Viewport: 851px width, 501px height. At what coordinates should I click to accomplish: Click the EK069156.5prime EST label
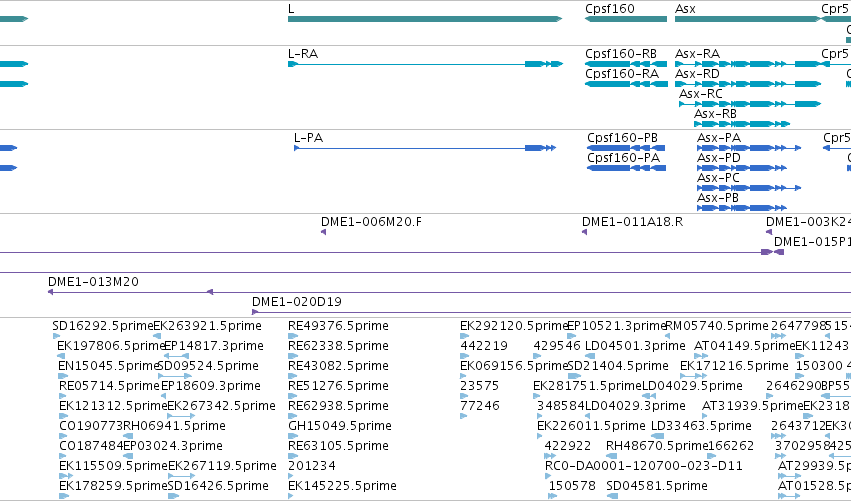[x=513, y=366]
